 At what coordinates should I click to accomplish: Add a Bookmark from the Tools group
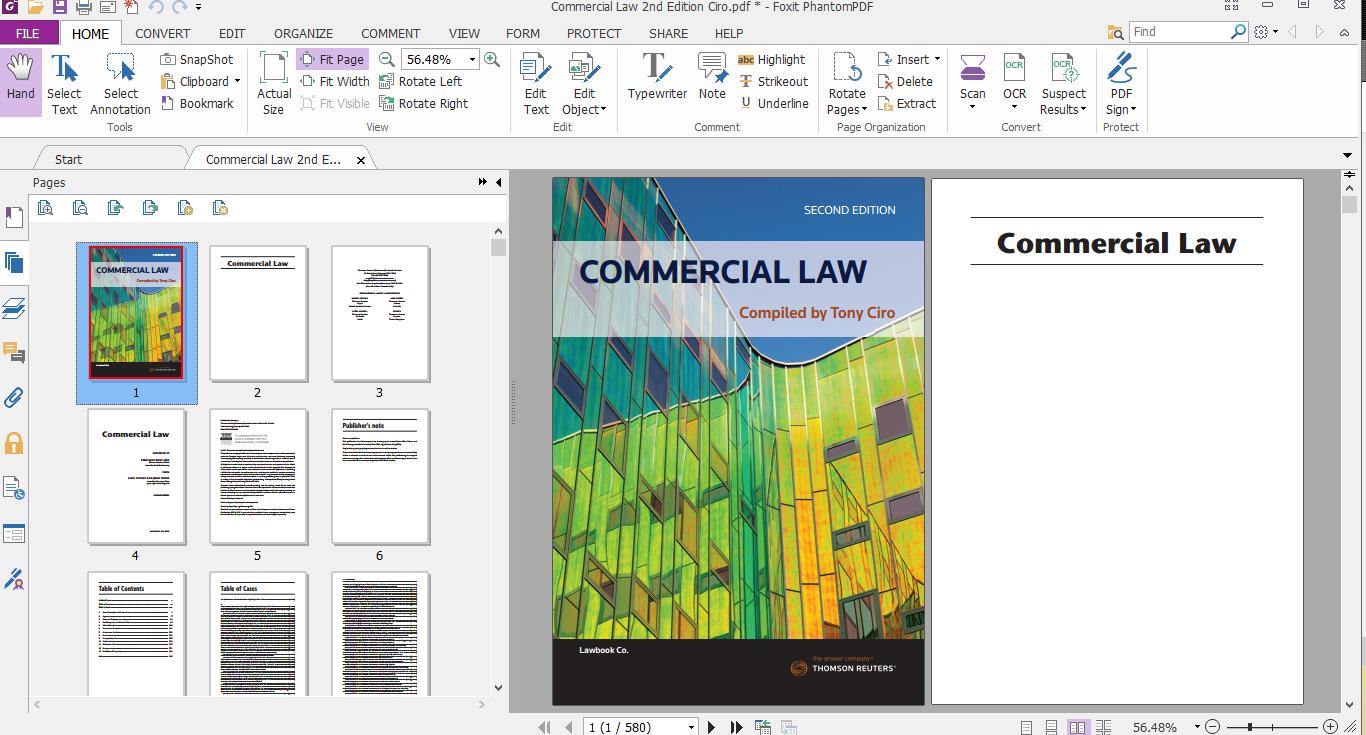tap(197, 104)
